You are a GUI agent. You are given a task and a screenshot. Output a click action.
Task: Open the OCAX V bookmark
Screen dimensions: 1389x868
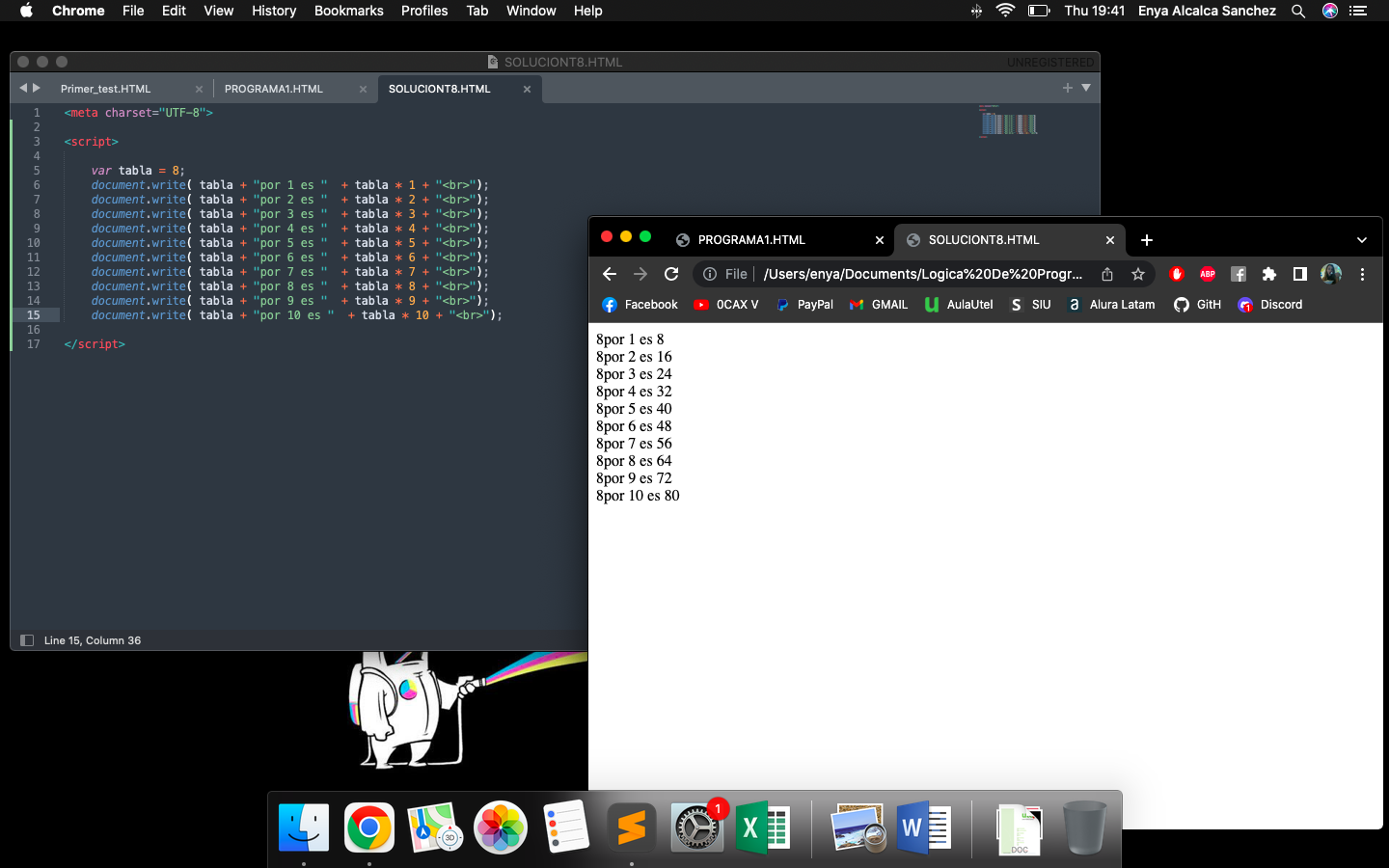[726, 305]
